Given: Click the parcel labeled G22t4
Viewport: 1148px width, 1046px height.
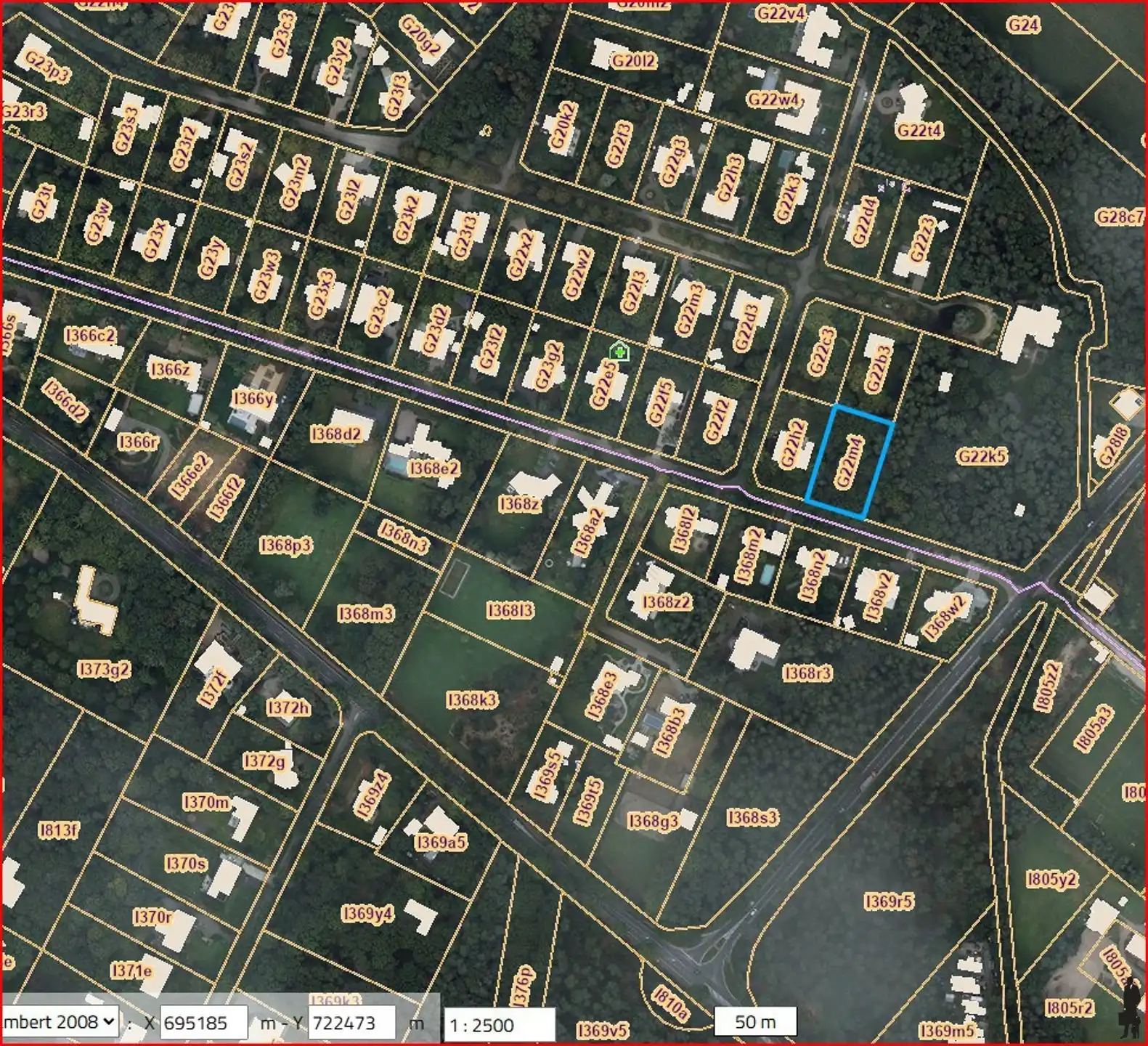Looking at the screenshot, I should (x=919, y=130).
